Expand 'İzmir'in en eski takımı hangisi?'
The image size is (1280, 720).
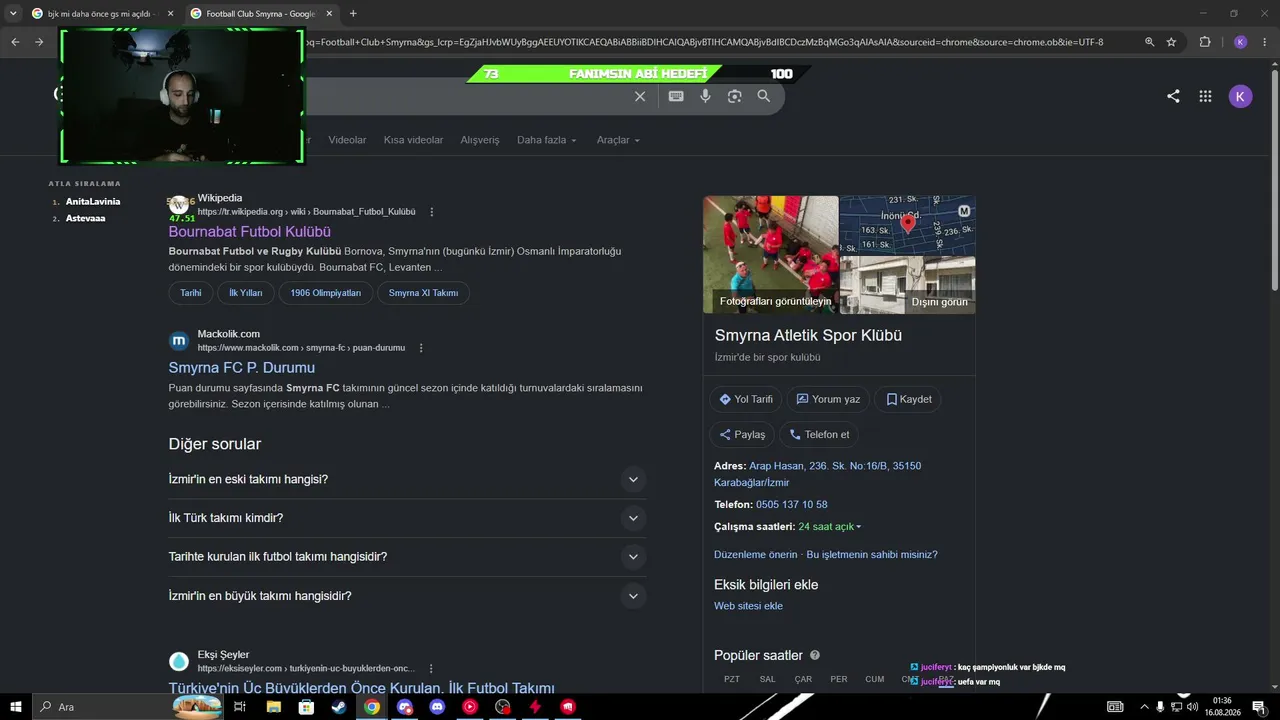[x=407, y=480]
